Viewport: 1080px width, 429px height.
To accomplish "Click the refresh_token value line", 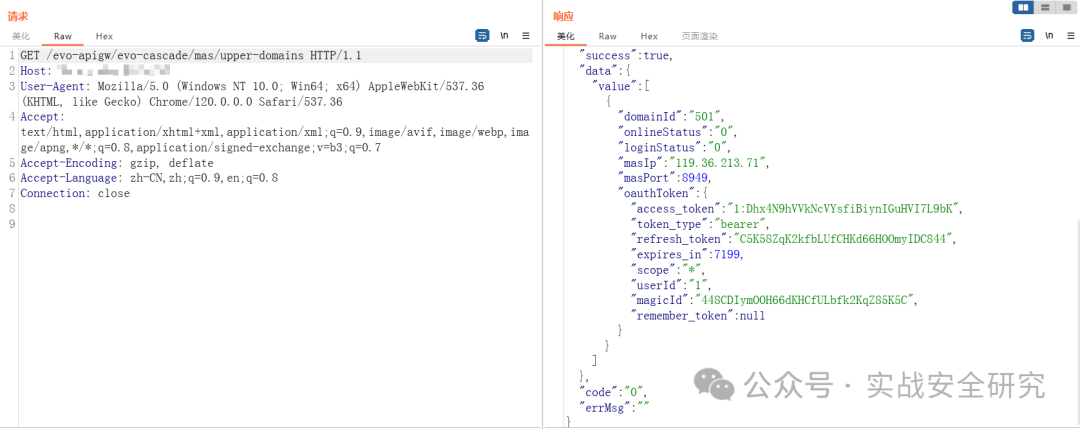I will (x=795, y=239).
